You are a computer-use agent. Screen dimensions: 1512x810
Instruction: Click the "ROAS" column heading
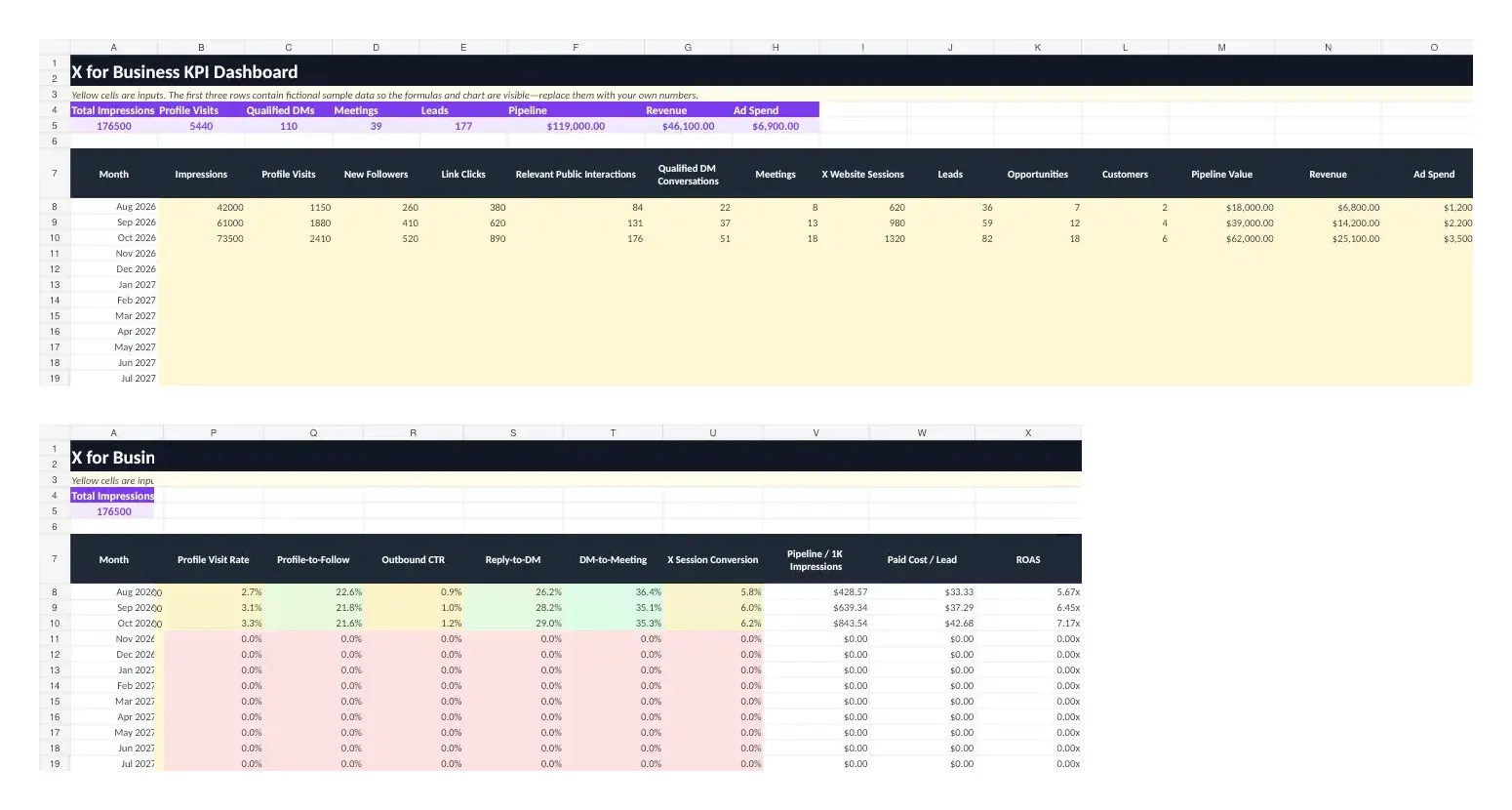click(1028, 559)
